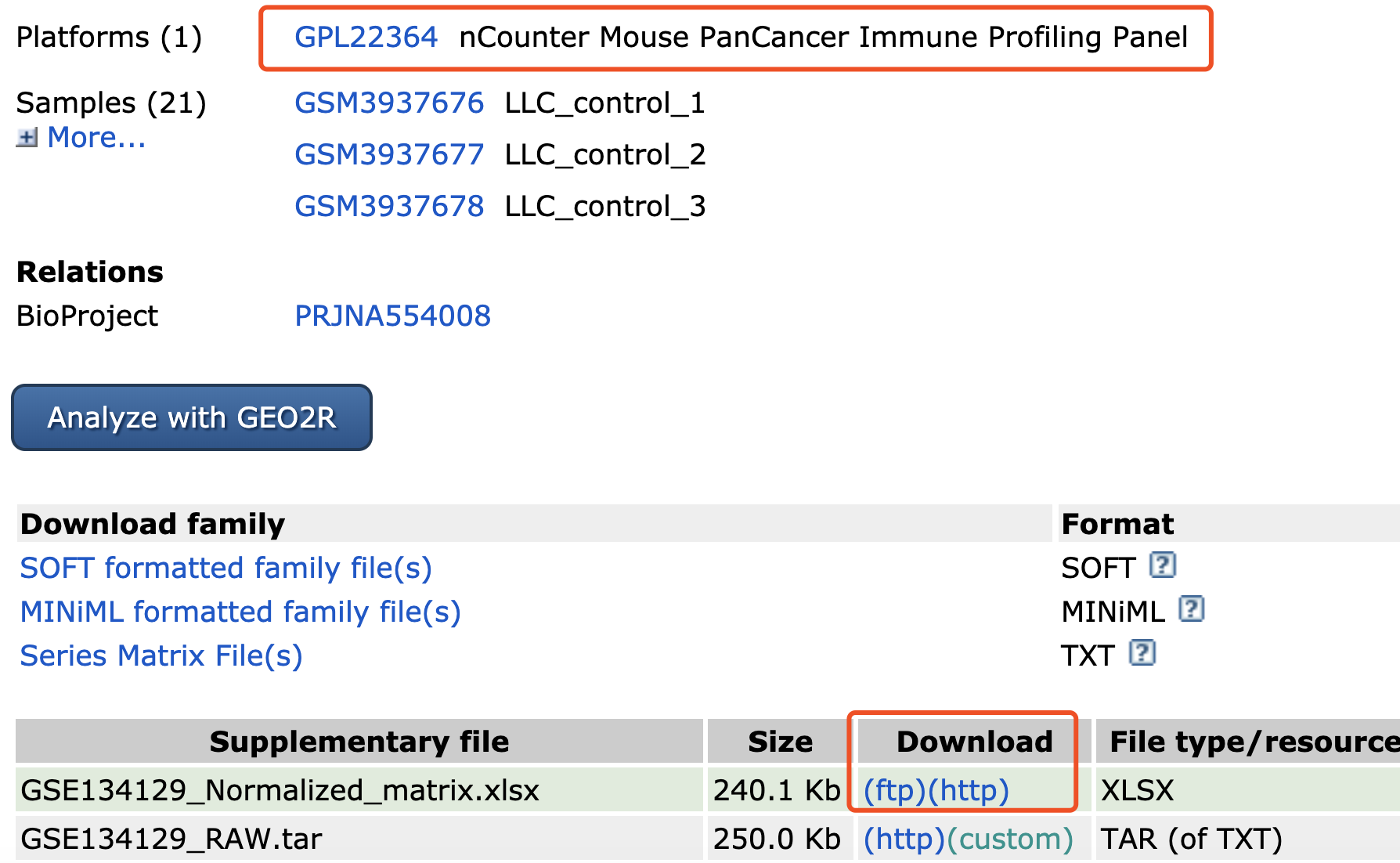
Task: Click the plus icon beside More
Action: [27, 138]
